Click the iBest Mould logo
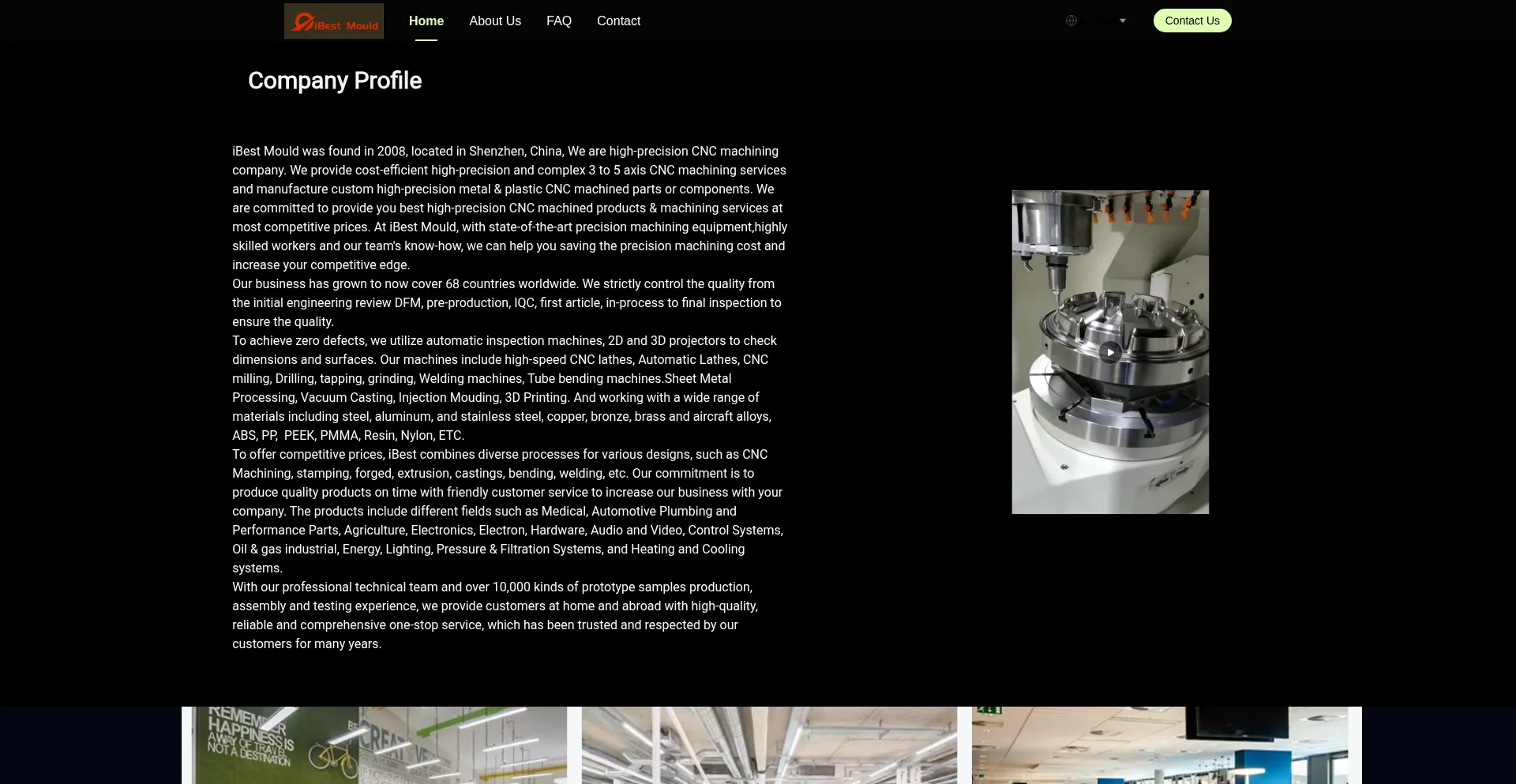 (x=333, y=21)
